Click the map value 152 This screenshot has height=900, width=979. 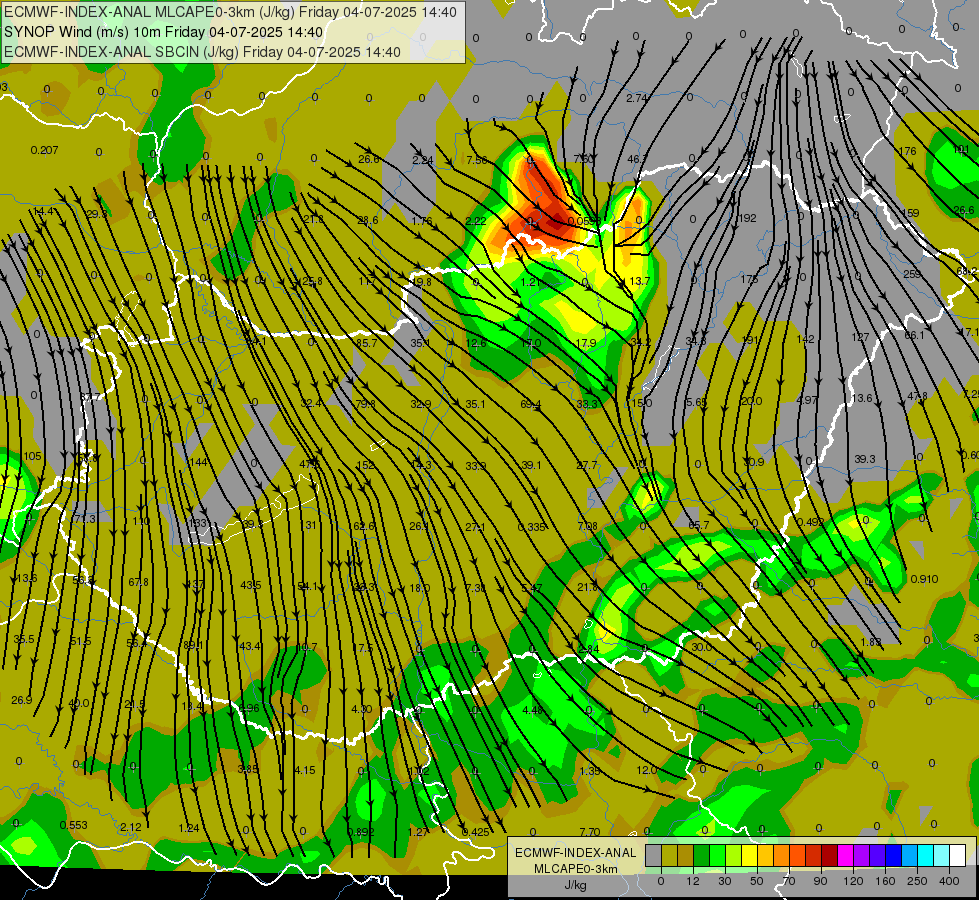click(x=365, y=465)
